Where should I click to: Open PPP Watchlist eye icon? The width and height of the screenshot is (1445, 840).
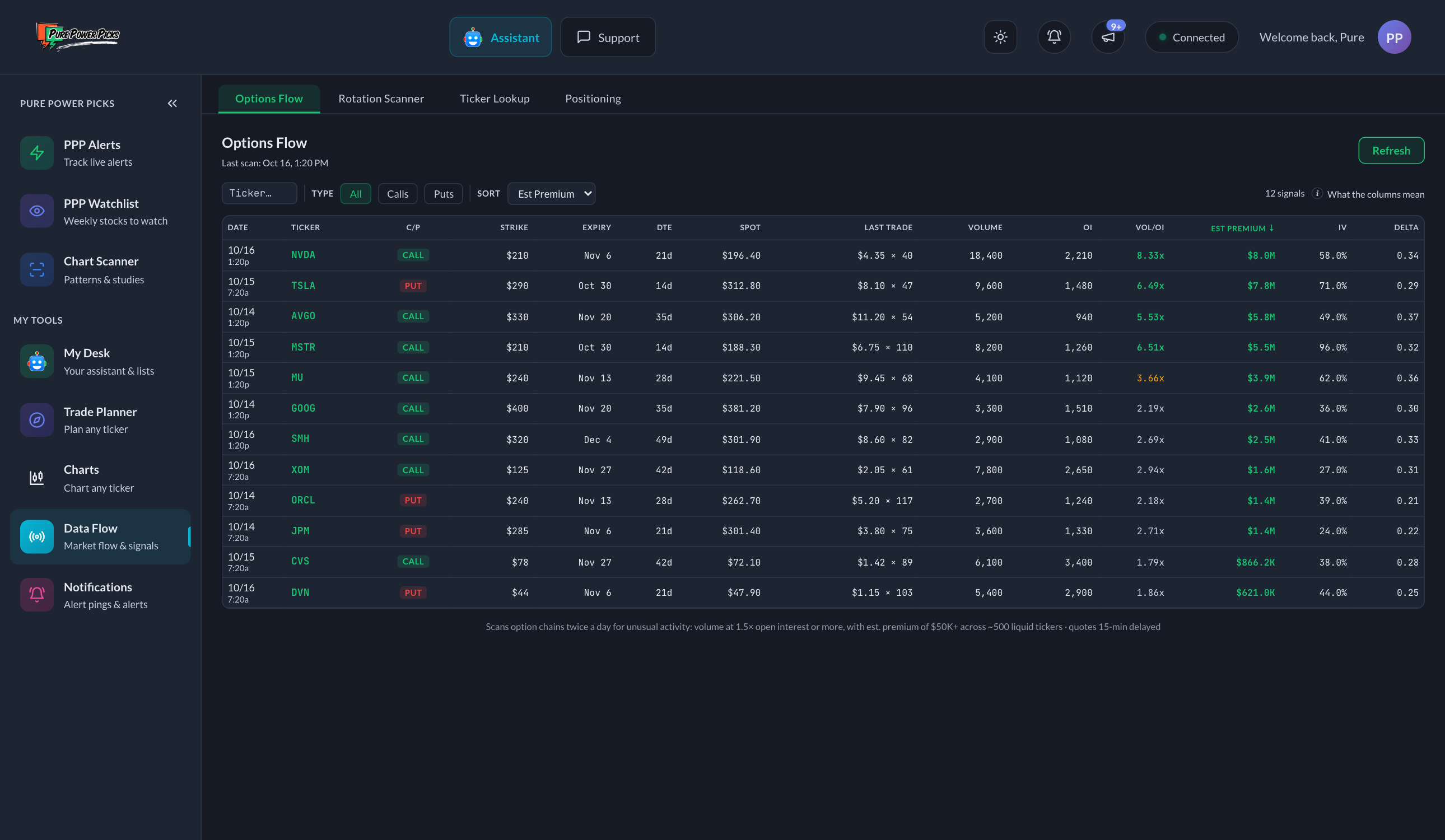click(x=37, y=211)
